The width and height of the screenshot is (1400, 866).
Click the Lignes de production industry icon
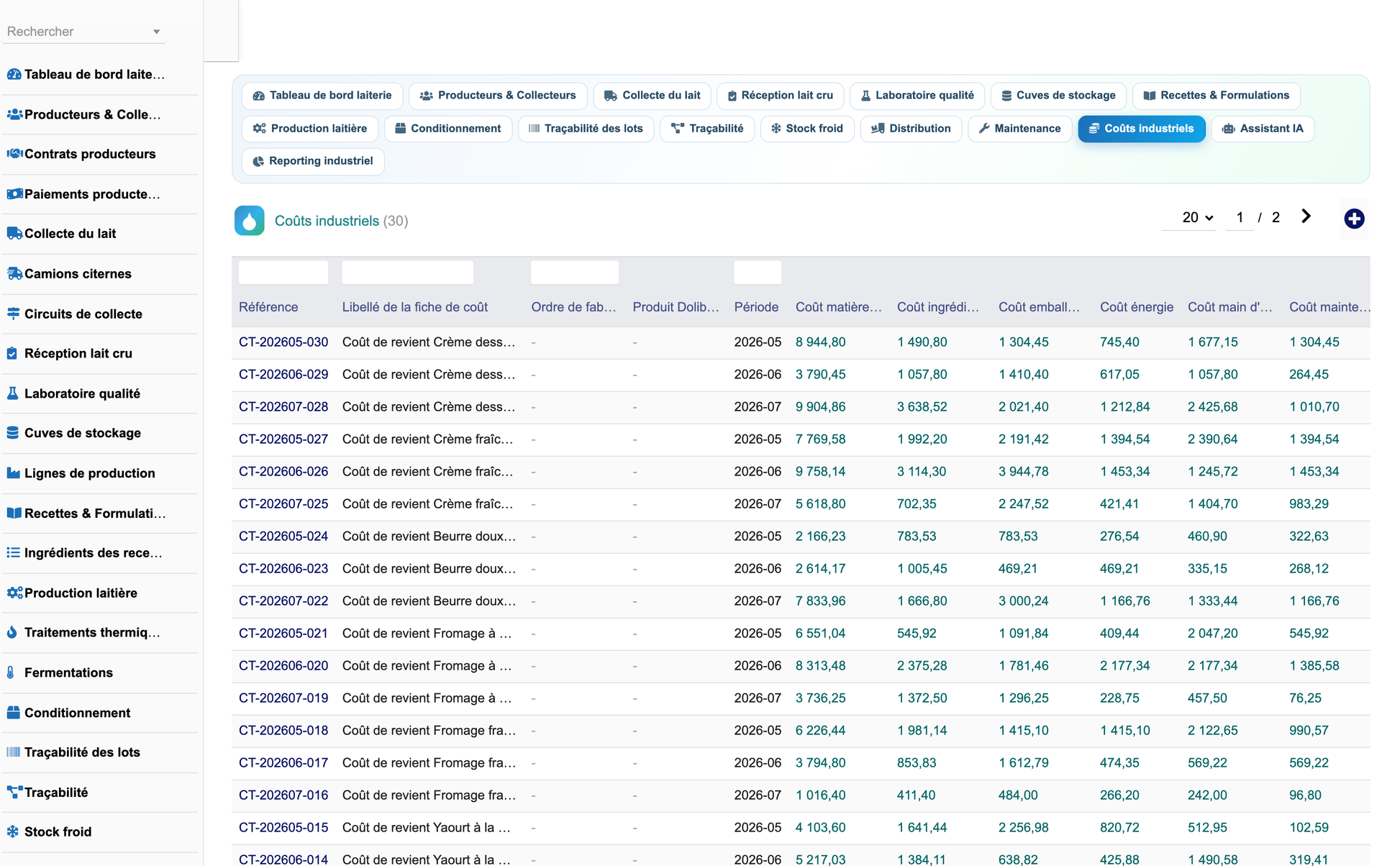[13, 473]
